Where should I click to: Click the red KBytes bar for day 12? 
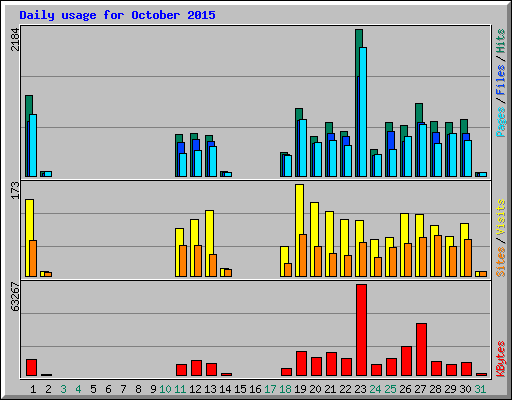click(196, 368)
